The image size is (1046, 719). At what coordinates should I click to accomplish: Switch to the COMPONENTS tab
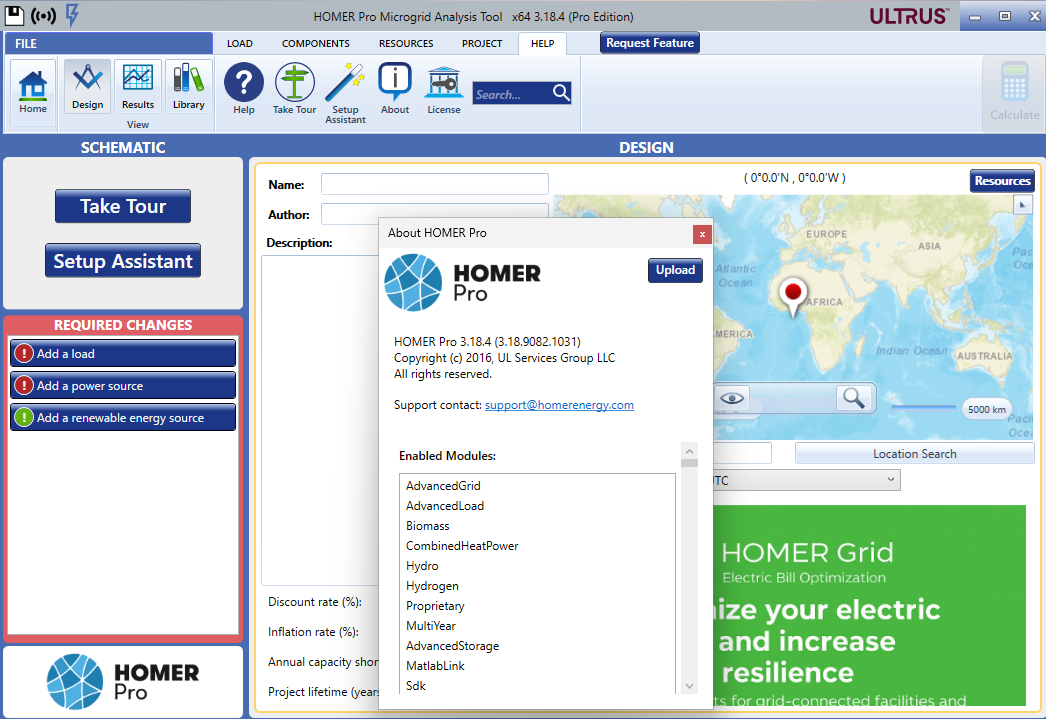pos(316,43)
